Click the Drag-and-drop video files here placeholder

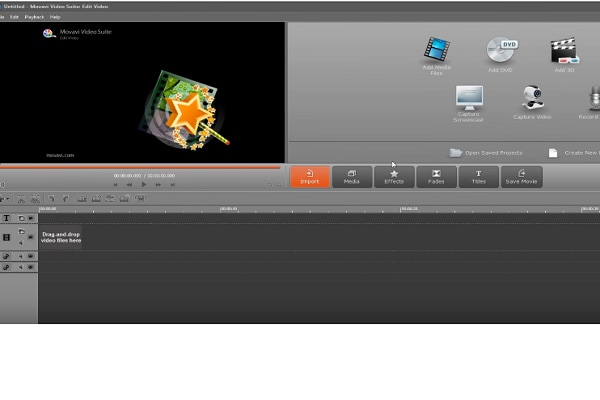(61, 237)
